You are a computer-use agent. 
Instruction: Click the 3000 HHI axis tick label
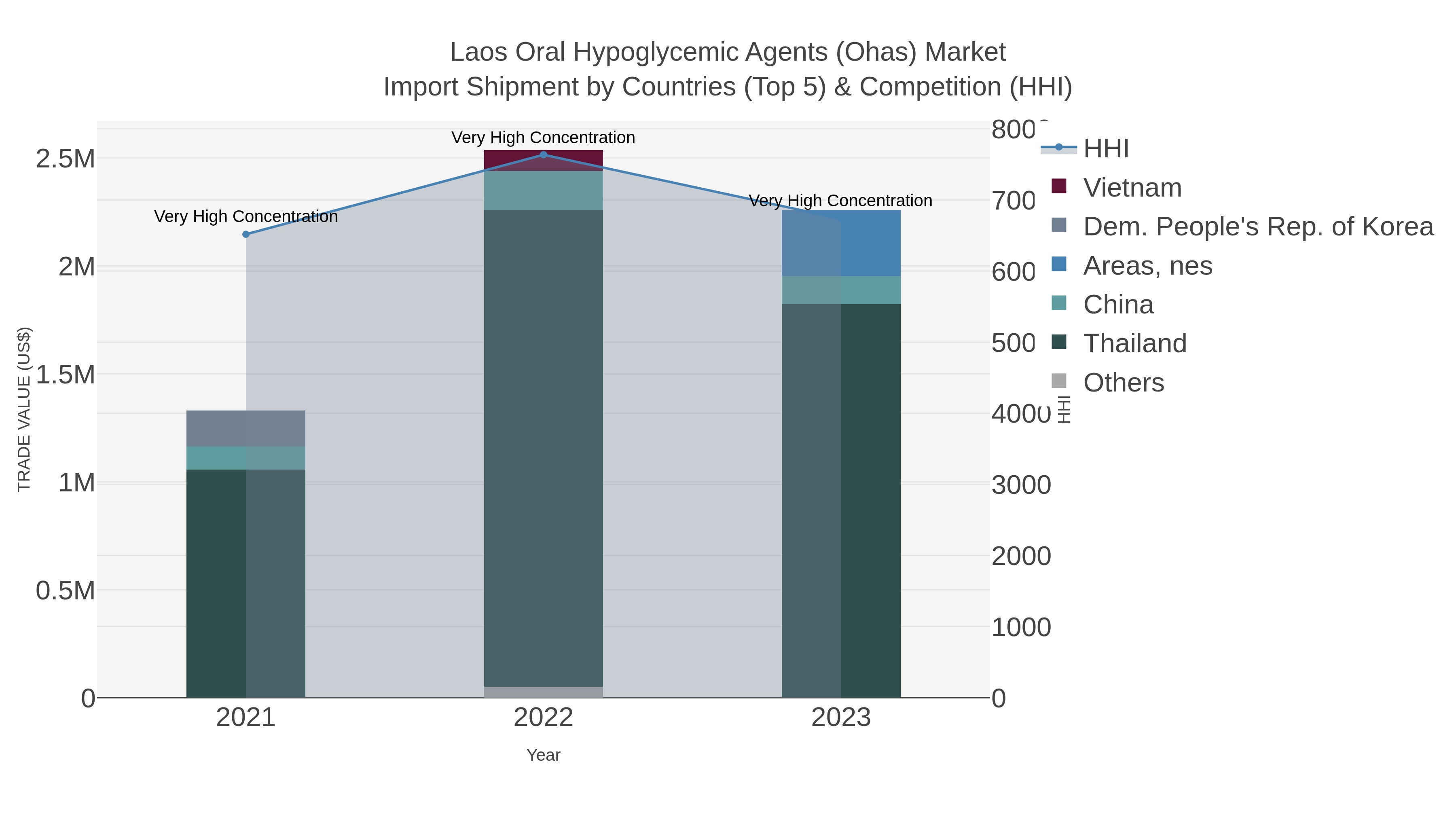coord(1021,485)
